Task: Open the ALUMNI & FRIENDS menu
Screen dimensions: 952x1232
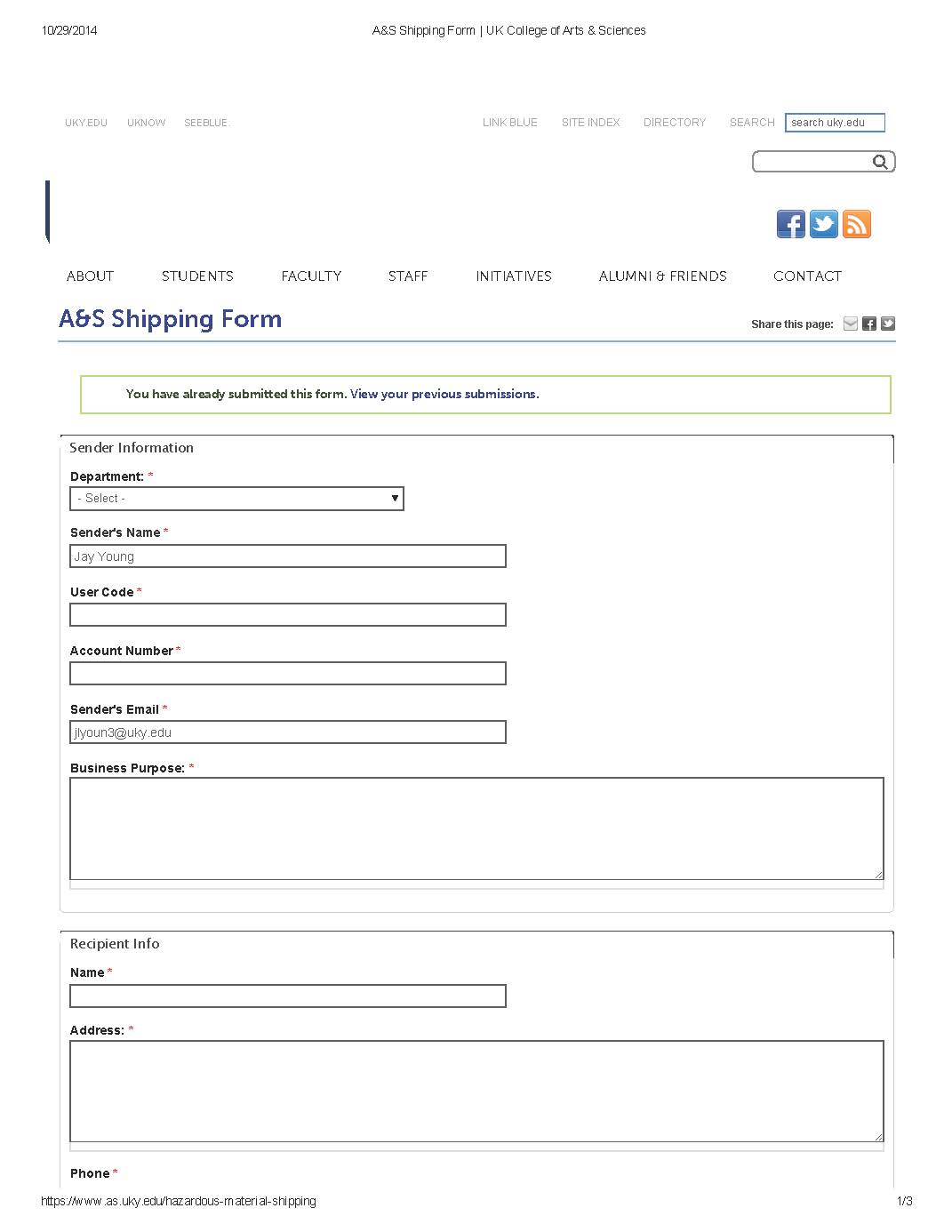Action: 662,276
